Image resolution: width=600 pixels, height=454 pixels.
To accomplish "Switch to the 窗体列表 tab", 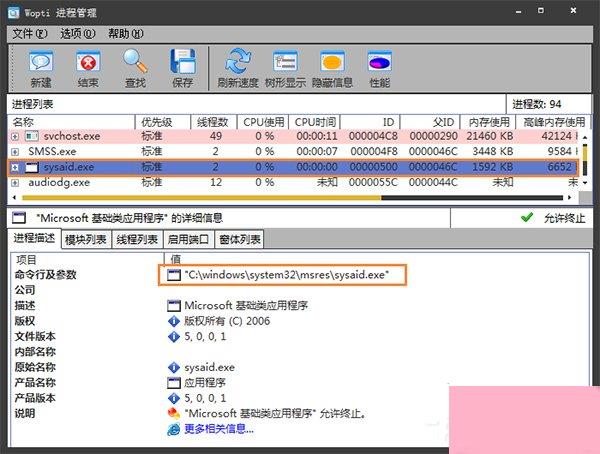I will click(x=240, y=239).
